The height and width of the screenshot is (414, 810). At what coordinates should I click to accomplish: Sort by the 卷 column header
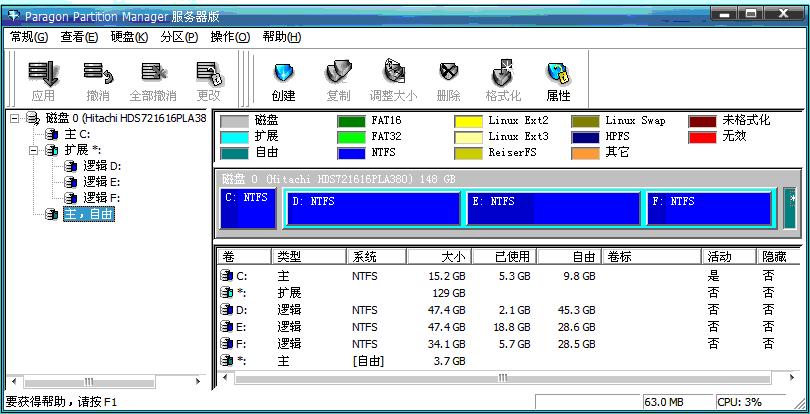coord(244,256)
